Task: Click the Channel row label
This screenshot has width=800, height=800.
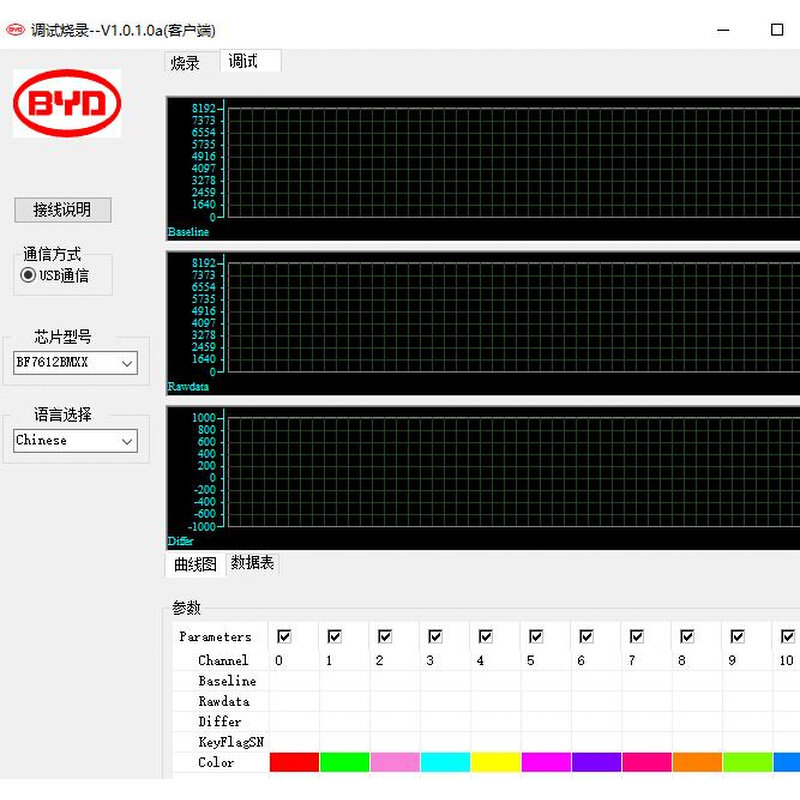Action: tap(223, 660)
